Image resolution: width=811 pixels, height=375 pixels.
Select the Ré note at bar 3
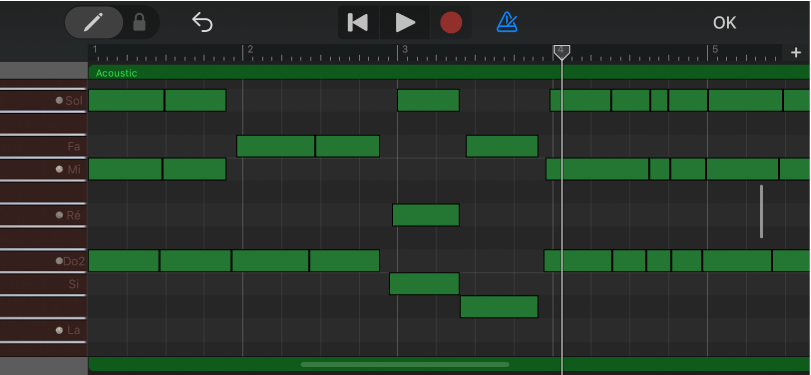click(426, 215)
